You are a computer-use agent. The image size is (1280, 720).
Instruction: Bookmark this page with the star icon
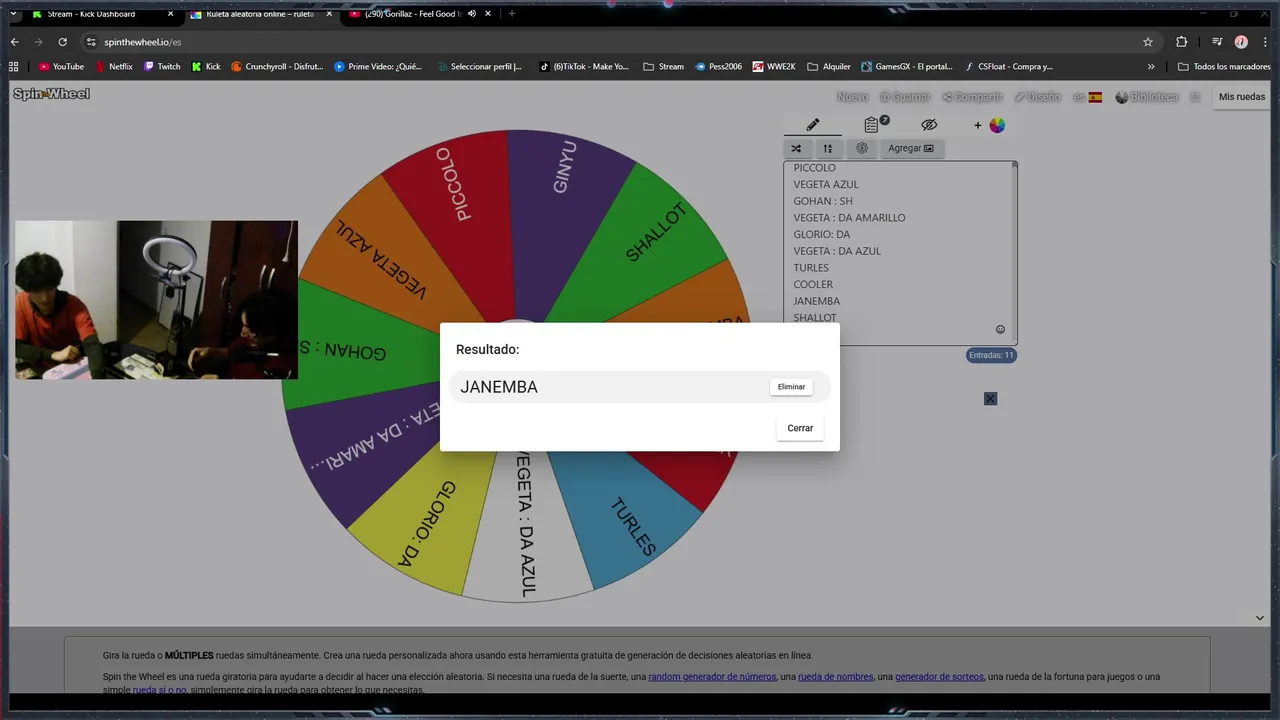(x=1148, y=42)
